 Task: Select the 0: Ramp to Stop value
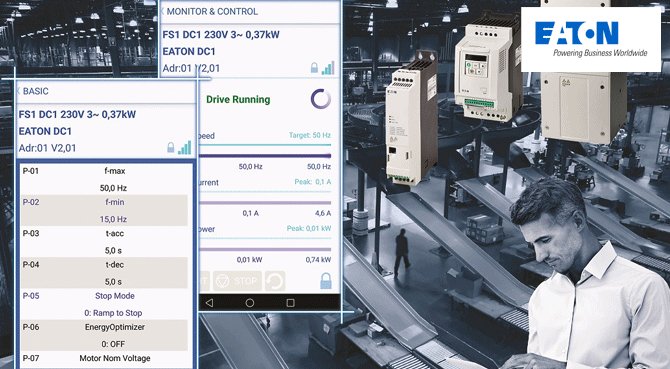click(113, 313)
